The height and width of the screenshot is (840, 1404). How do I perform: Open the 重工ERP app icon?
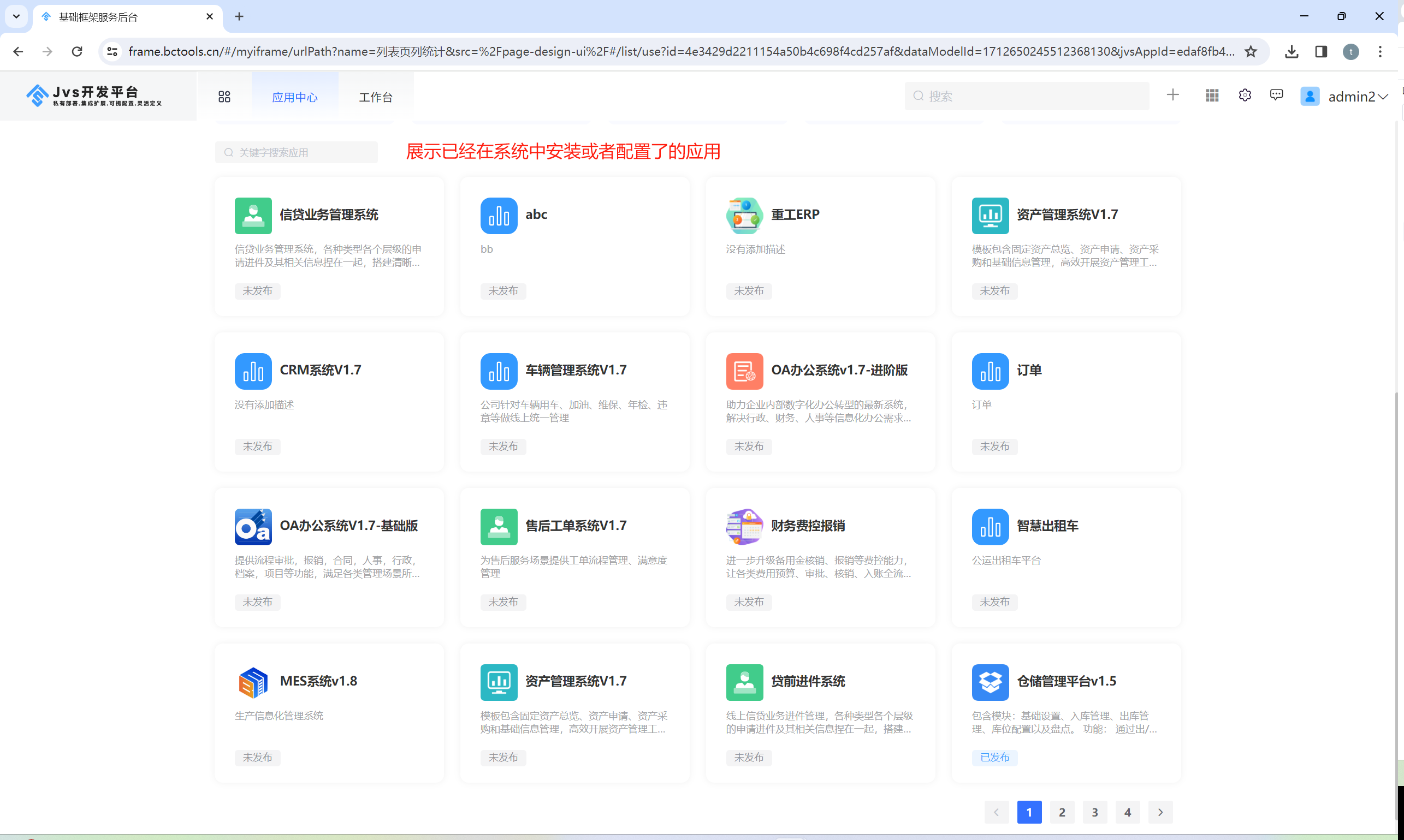[x=745, y=216]
